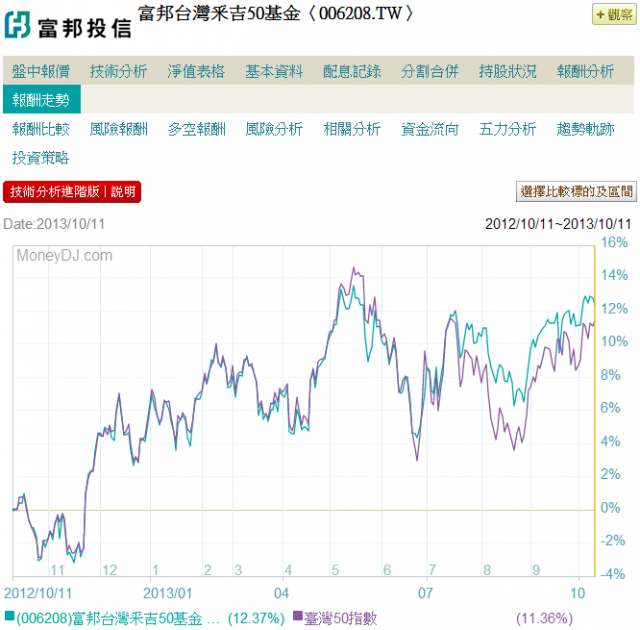Viewport: 640px width, 630px height.
Task: Open 五力分析 link
Action: (508, 129)
